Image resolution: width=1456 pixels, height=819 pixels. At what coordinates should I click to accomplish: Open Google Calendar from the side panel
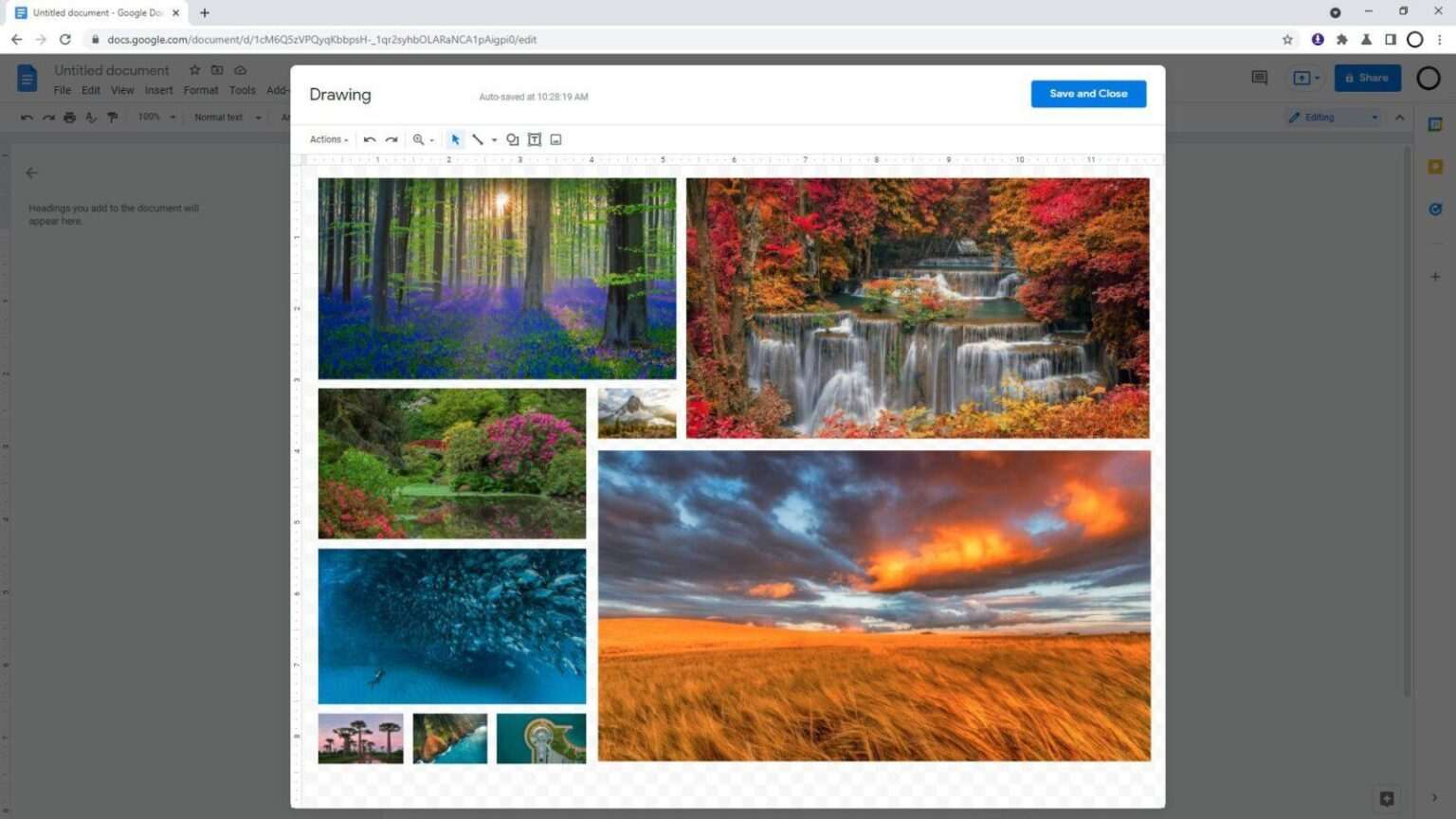point(1435,123)
